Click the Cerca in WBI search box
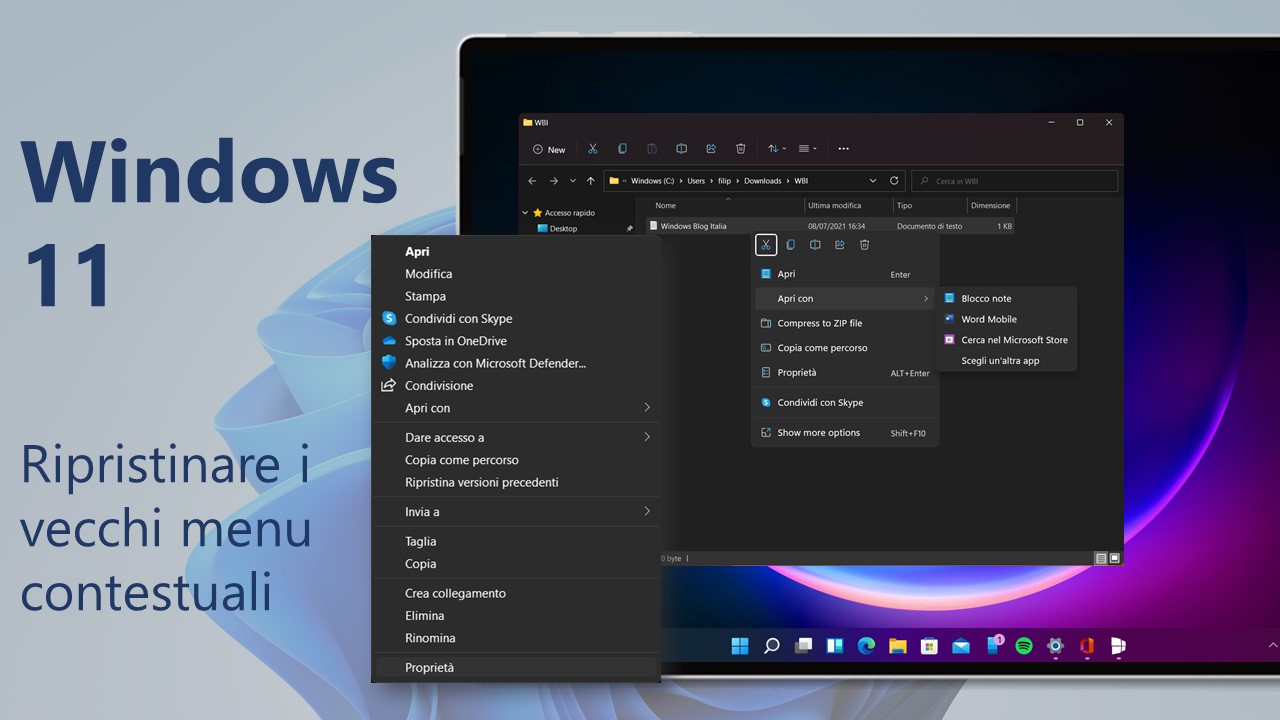This screenshot has height=720, width=1280. coord(1015,181)
